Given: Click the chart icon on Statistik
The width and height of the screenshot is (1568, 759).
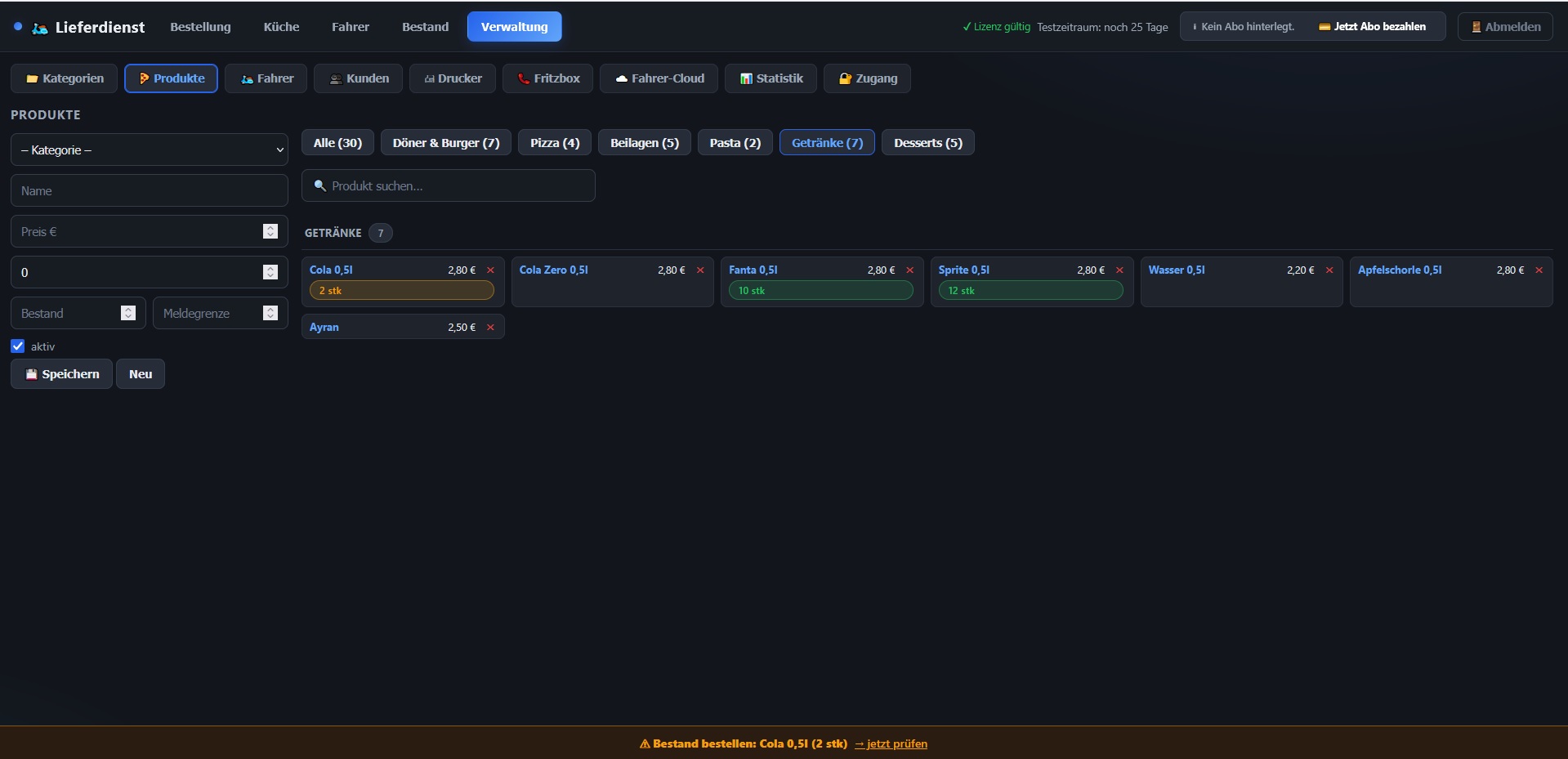Looking at the screenshot, I should pyautogui.click(x=746, y=79).
